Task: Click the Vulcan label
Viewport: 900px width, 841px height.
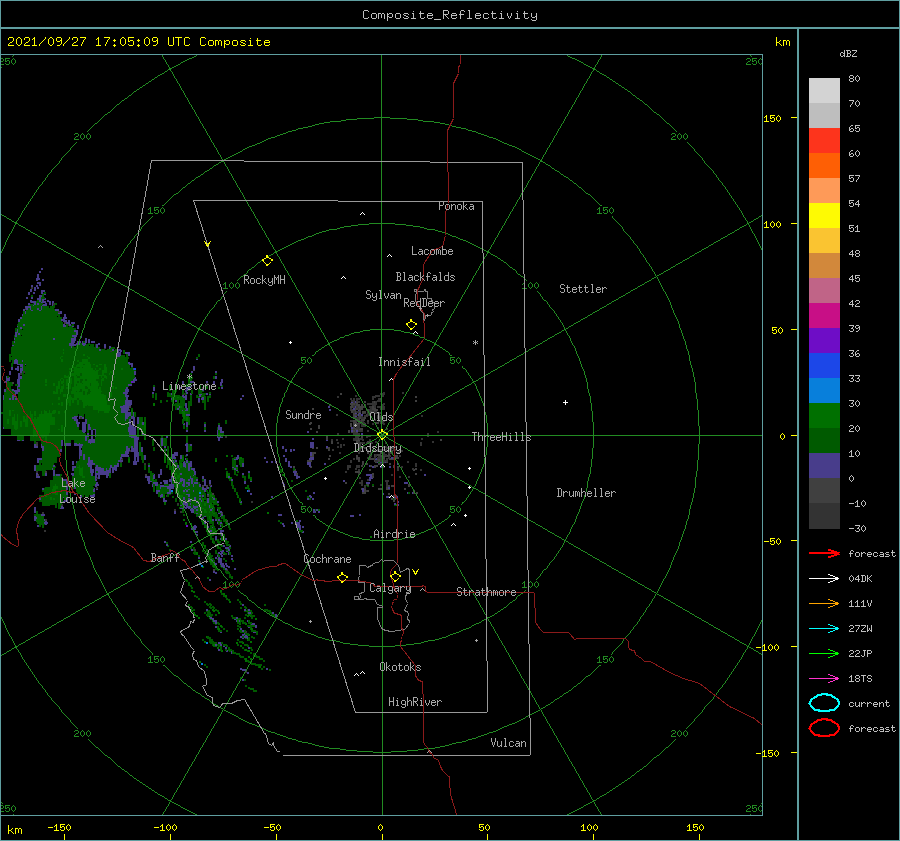Action: [x=508, y=743]
